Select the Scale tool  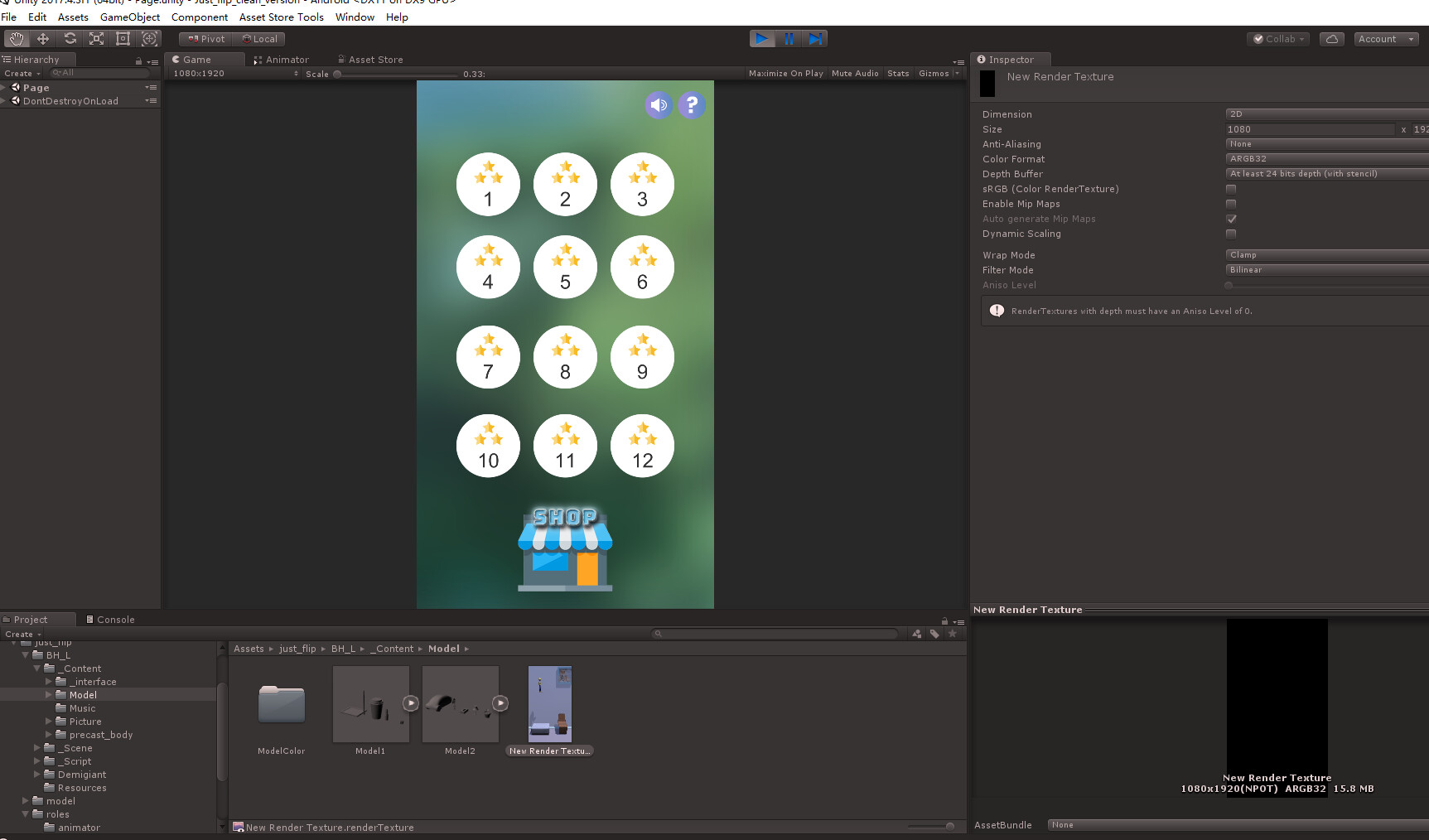pyautogui.click(x=97, y=39)
